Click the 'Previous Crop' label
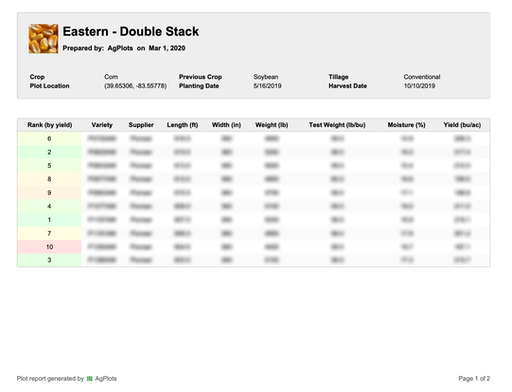512x392 pixels. pos(200,77)
